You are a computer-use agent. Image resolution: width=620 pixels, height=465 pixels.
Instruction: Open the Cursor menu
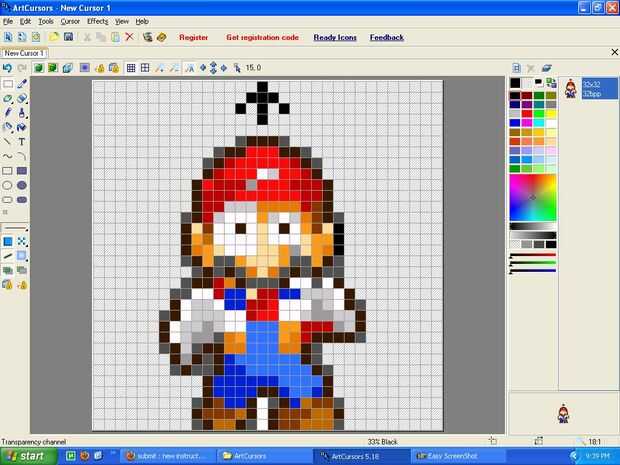70,21
